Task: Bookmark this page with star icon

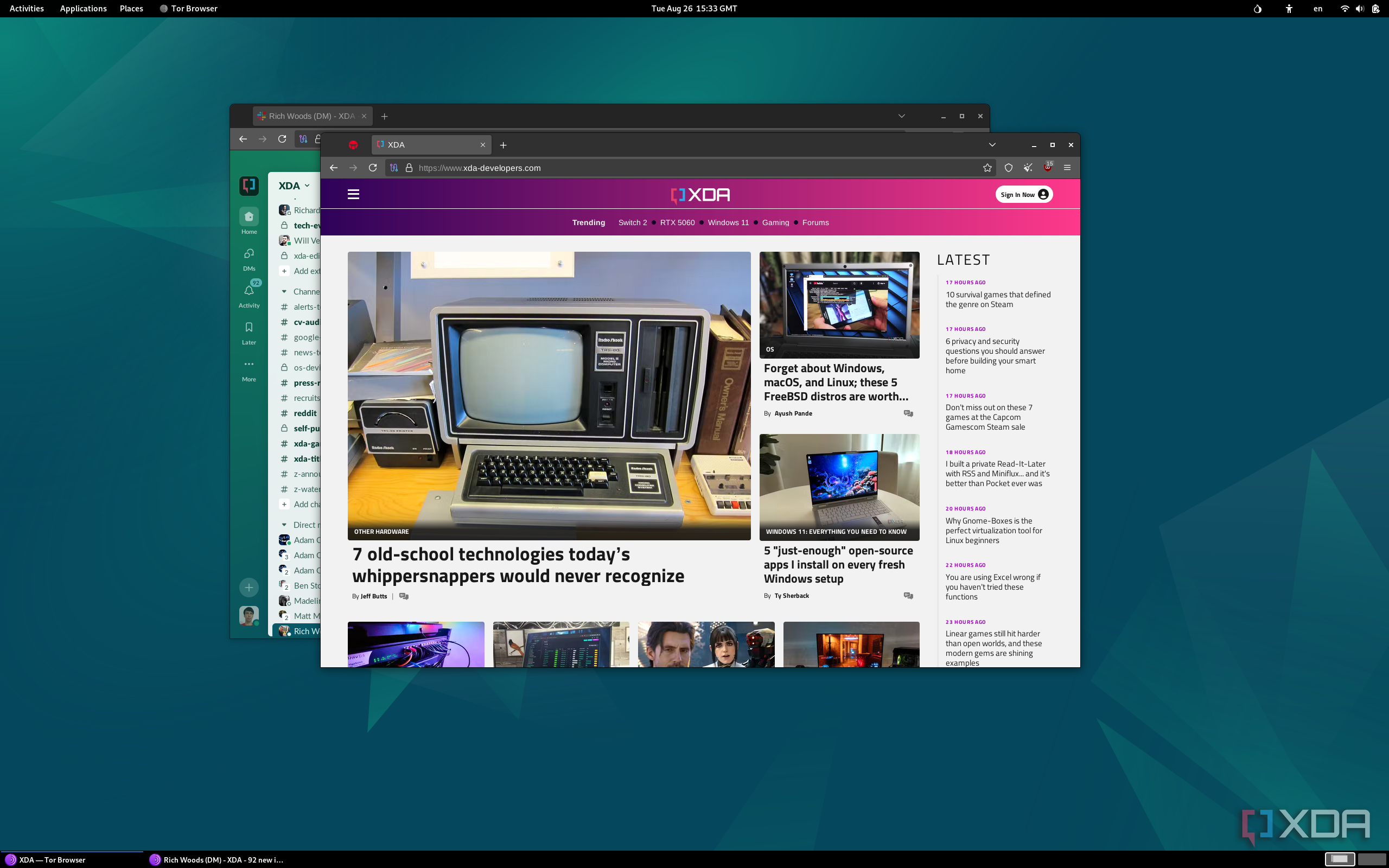Action: pos(987,168)
